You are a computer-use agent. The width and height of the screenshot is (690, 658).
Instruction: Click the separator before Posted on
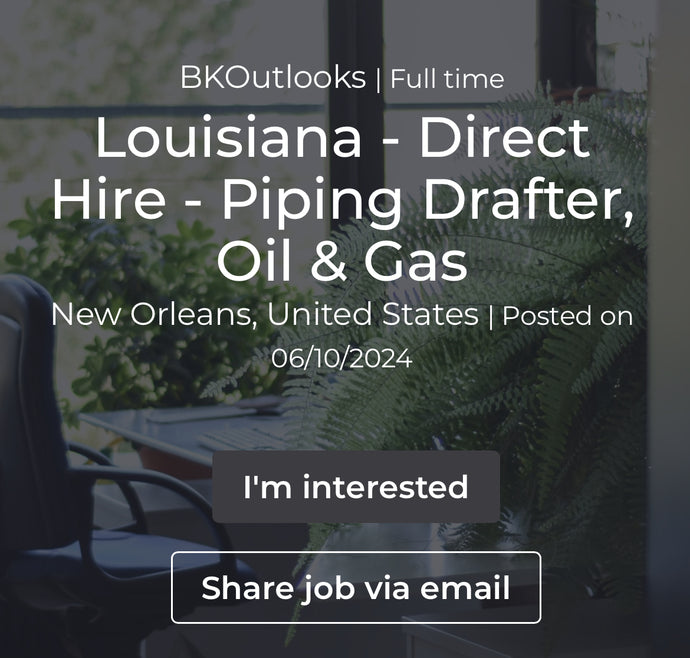click(491, 317)
